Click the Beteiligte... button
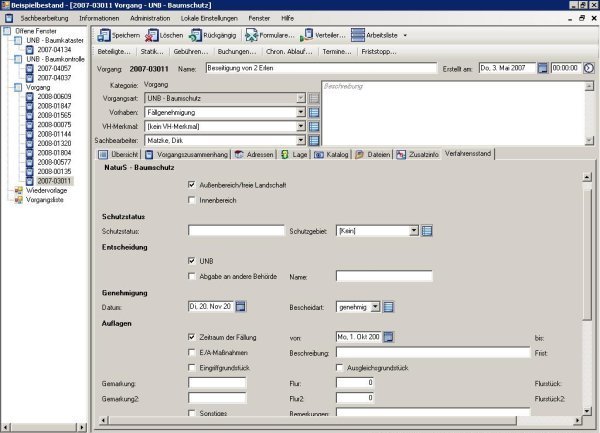Screen dimensions: 600x433 [114, 51]
